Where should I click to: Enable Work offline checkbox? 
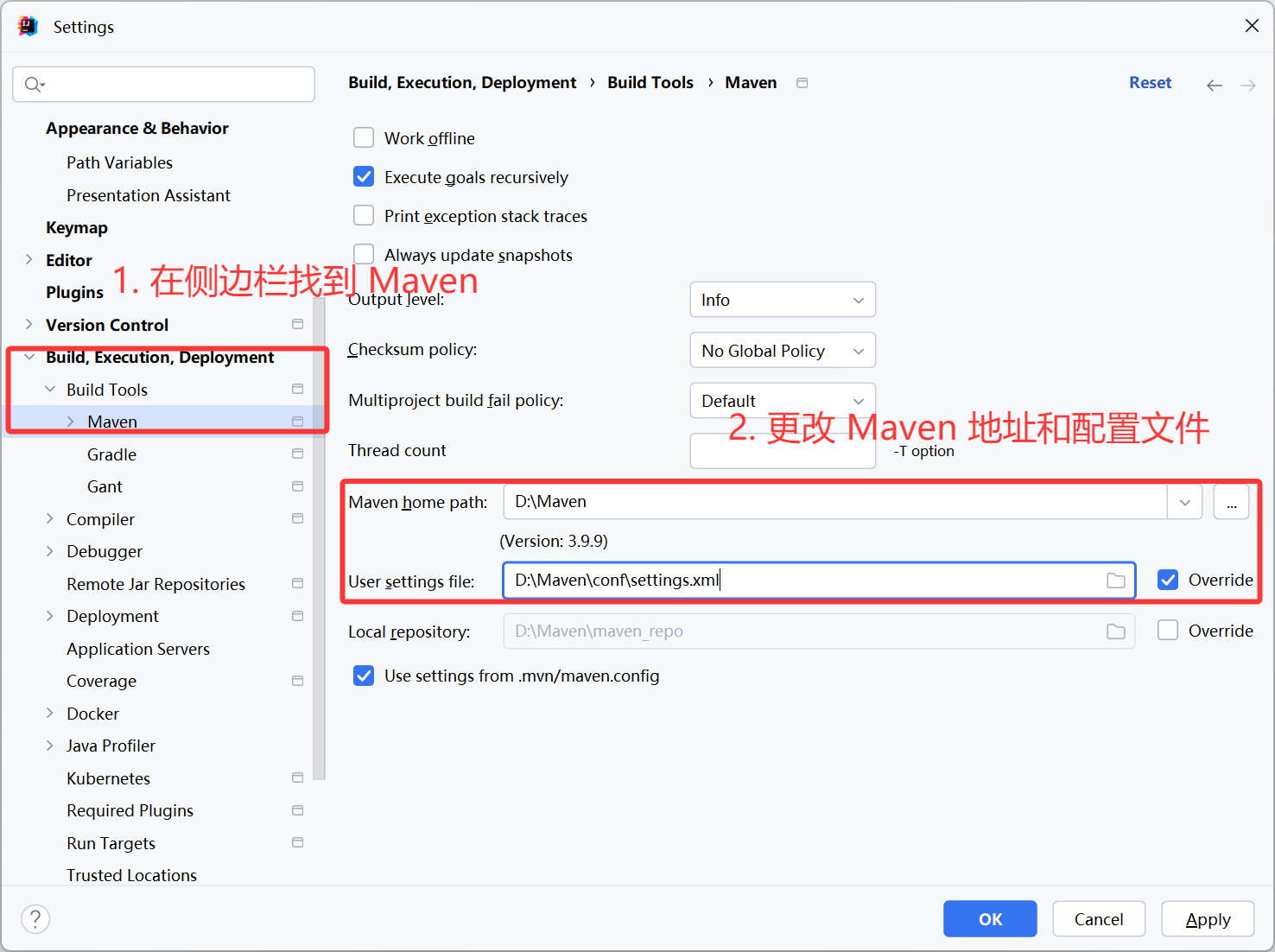pos(364,138)
